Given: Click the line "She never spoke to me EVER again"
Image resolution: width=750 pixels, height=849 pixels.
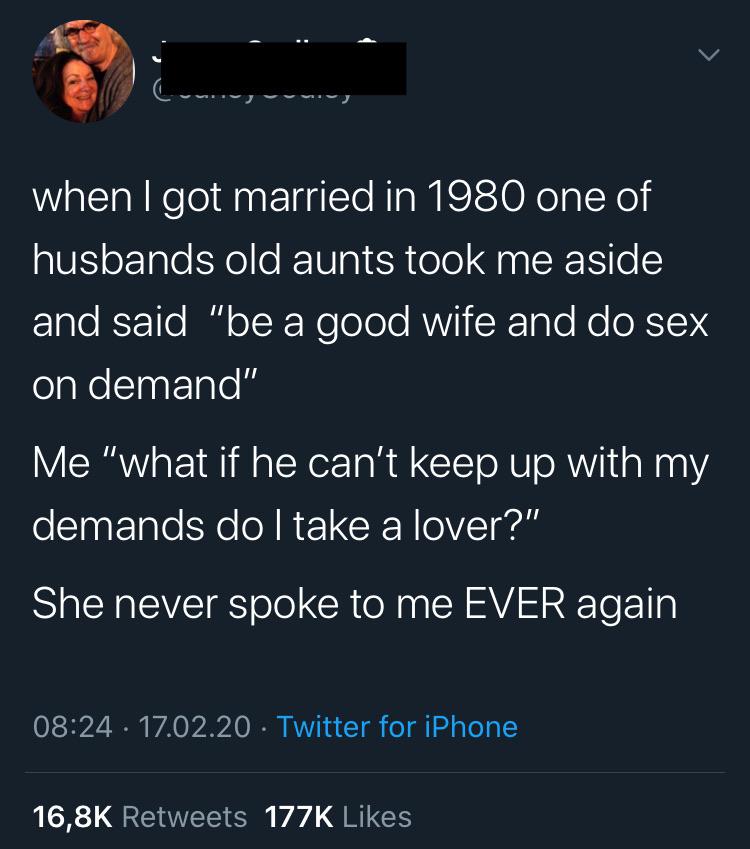Looking at the screenshot, I should [x=355, y=604].
